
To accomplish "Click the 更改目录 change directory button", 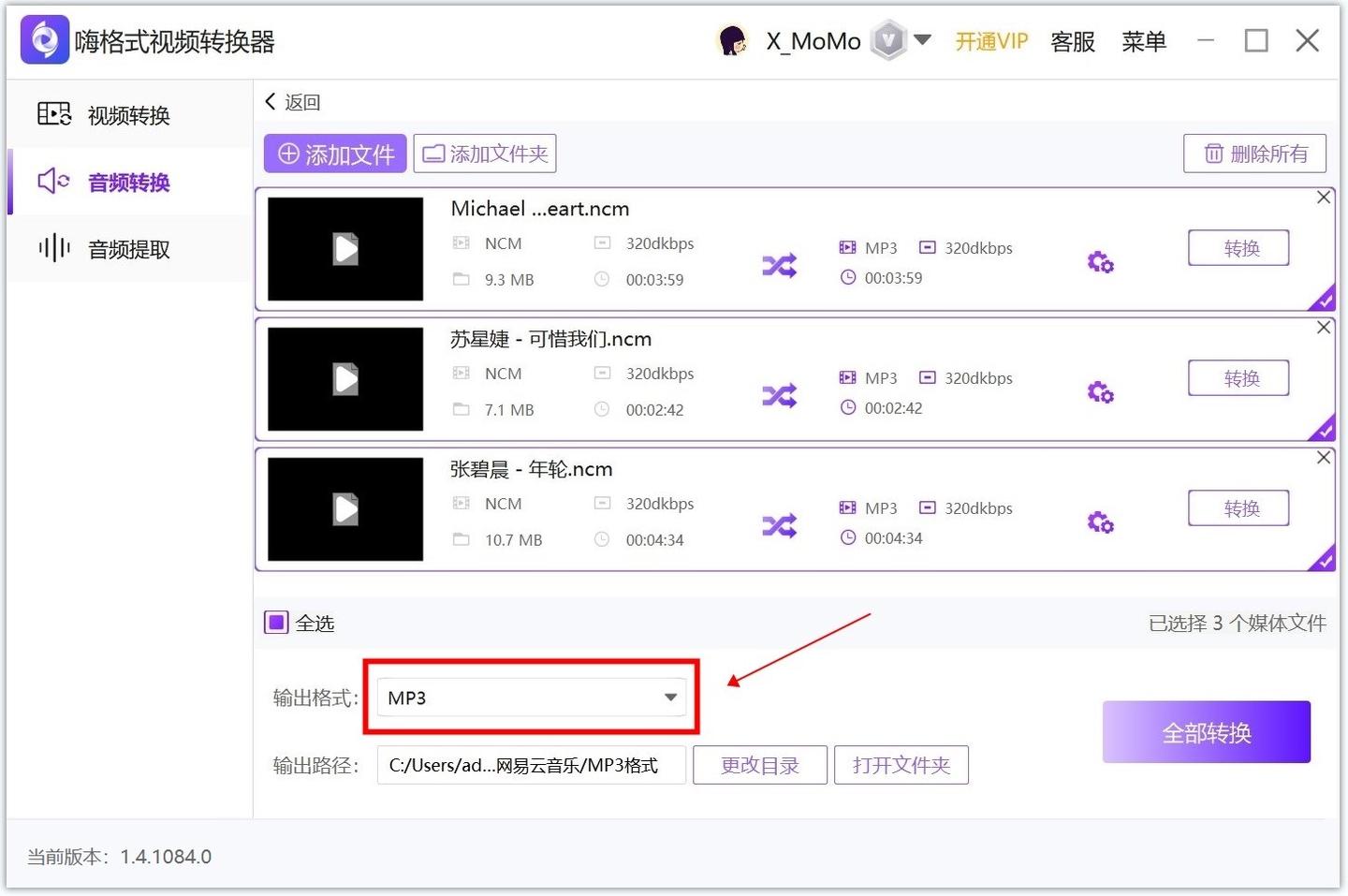I will tap(759, 765).
